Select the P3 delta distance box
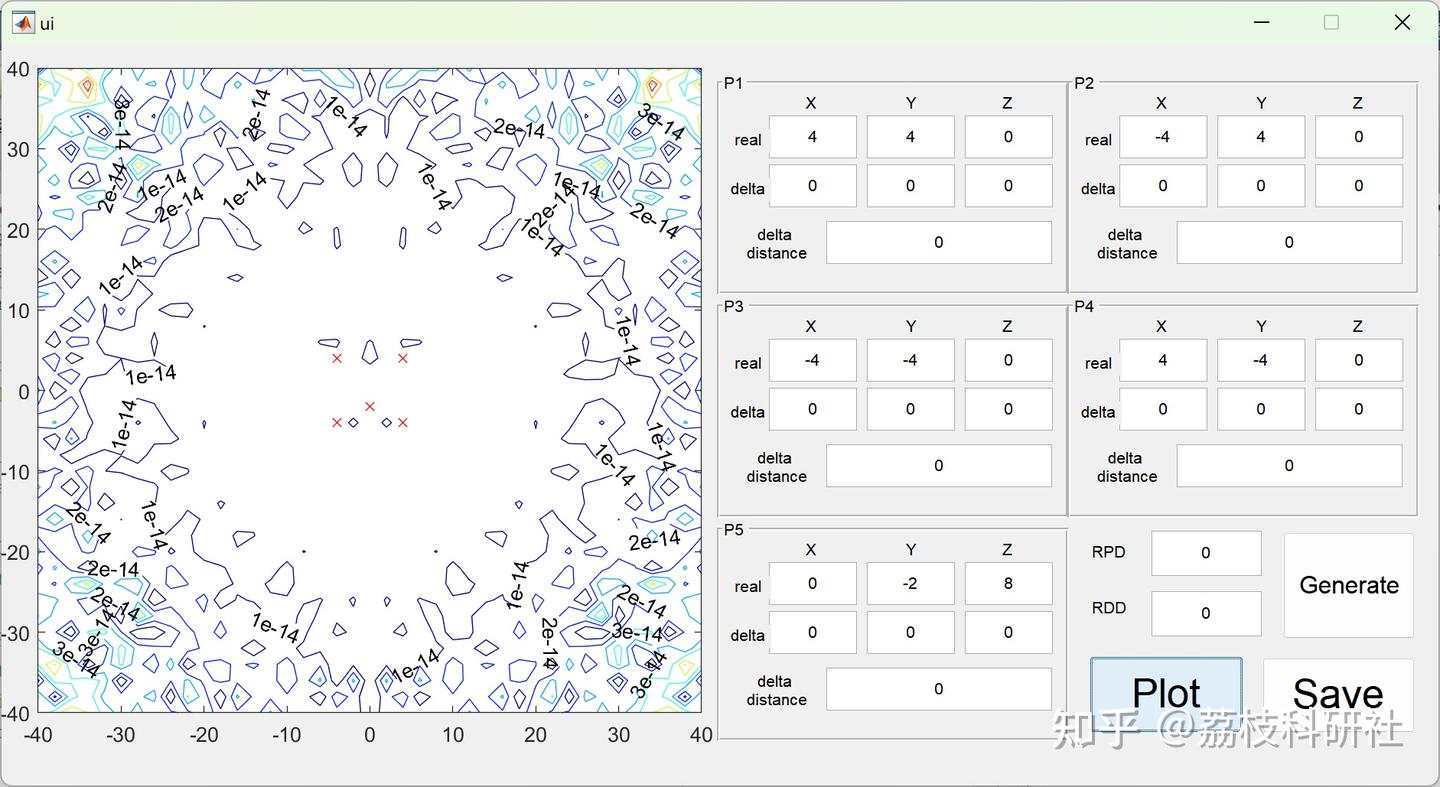The image size is (1440, 787). tap(939, 465)
